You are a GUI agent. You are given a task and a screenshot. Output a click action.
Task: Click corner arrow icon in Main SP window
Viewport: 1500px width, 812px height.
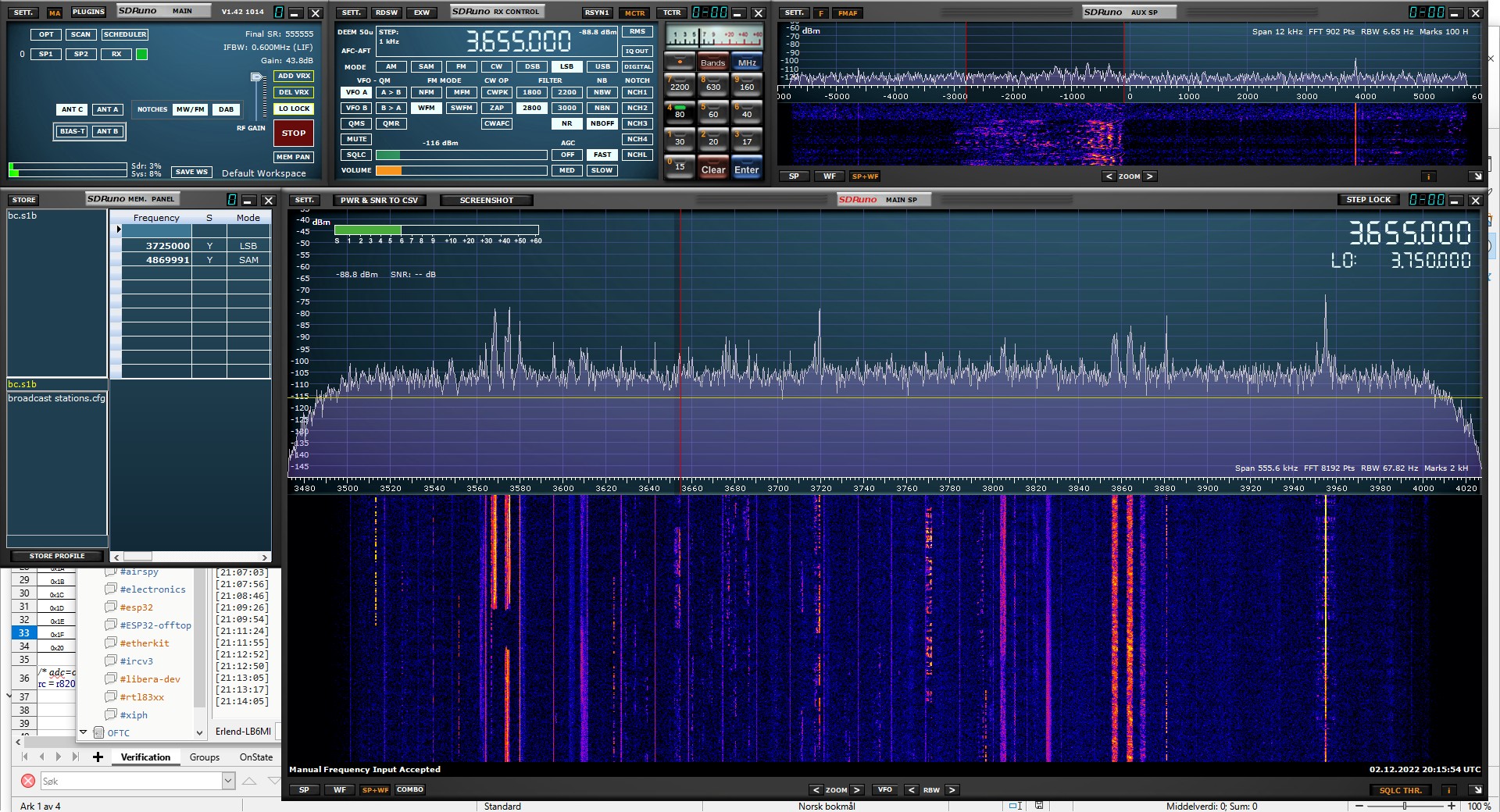(1476, 790)
